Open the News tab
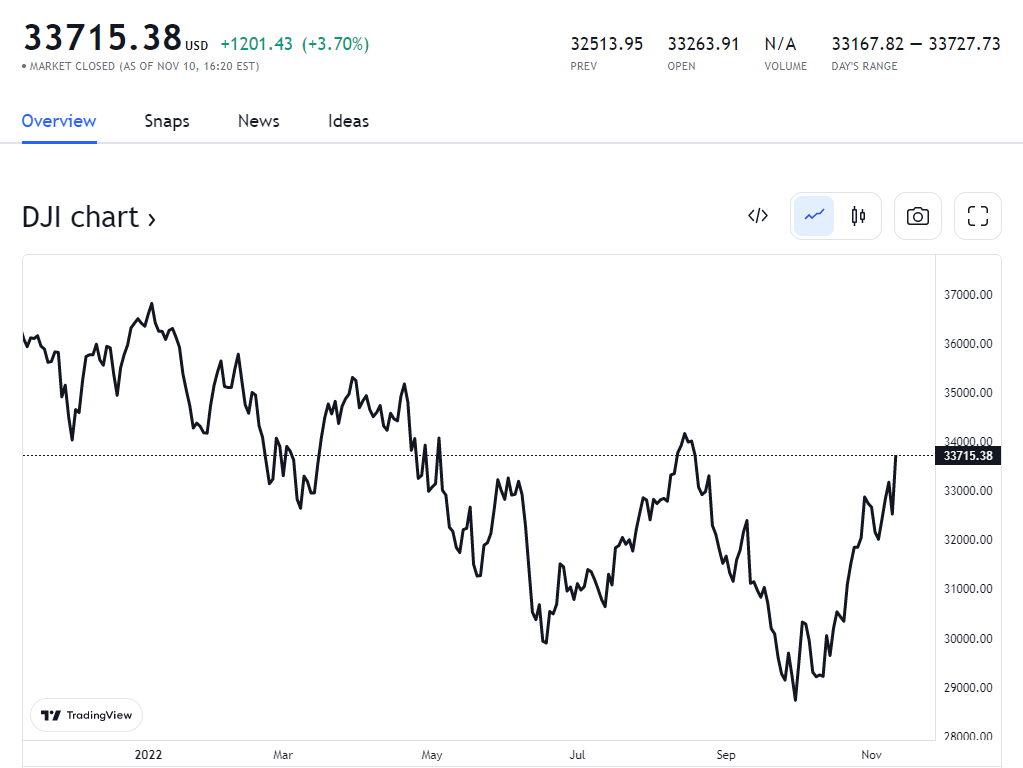This screenshot has width=1023, height=768. pos(258,121)
